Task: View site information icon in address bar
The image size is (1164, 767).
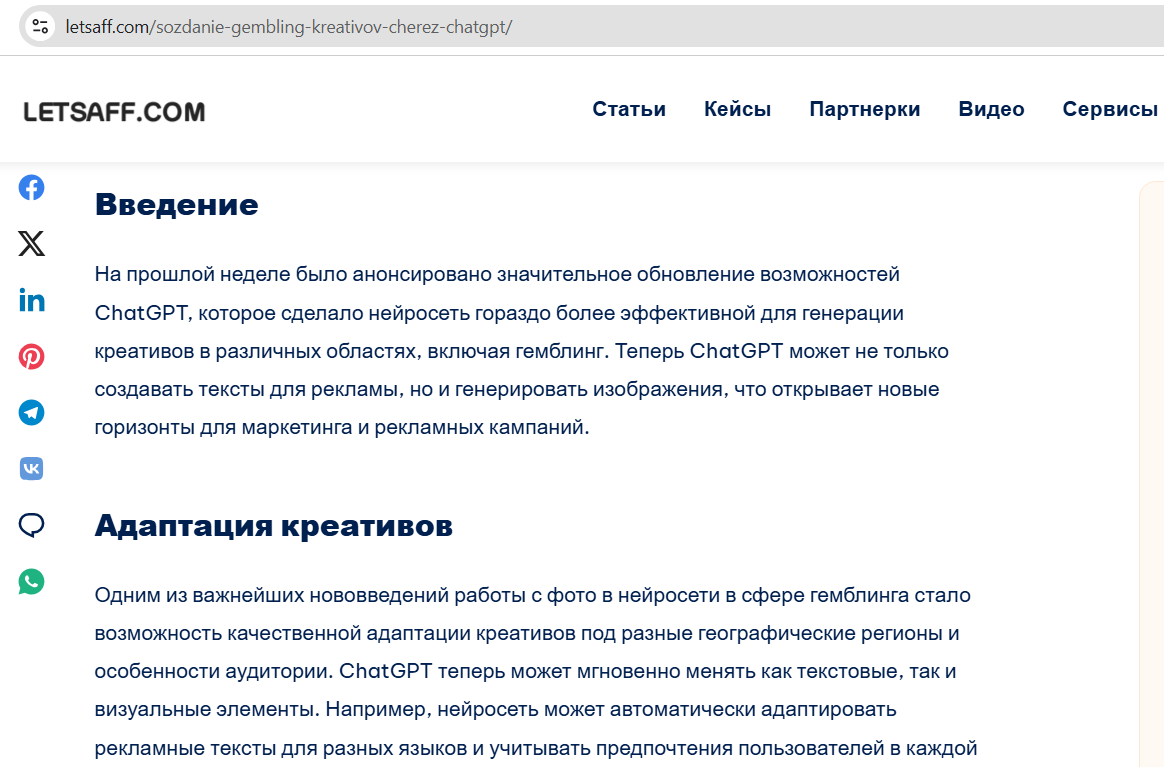Action: (40, 27)
